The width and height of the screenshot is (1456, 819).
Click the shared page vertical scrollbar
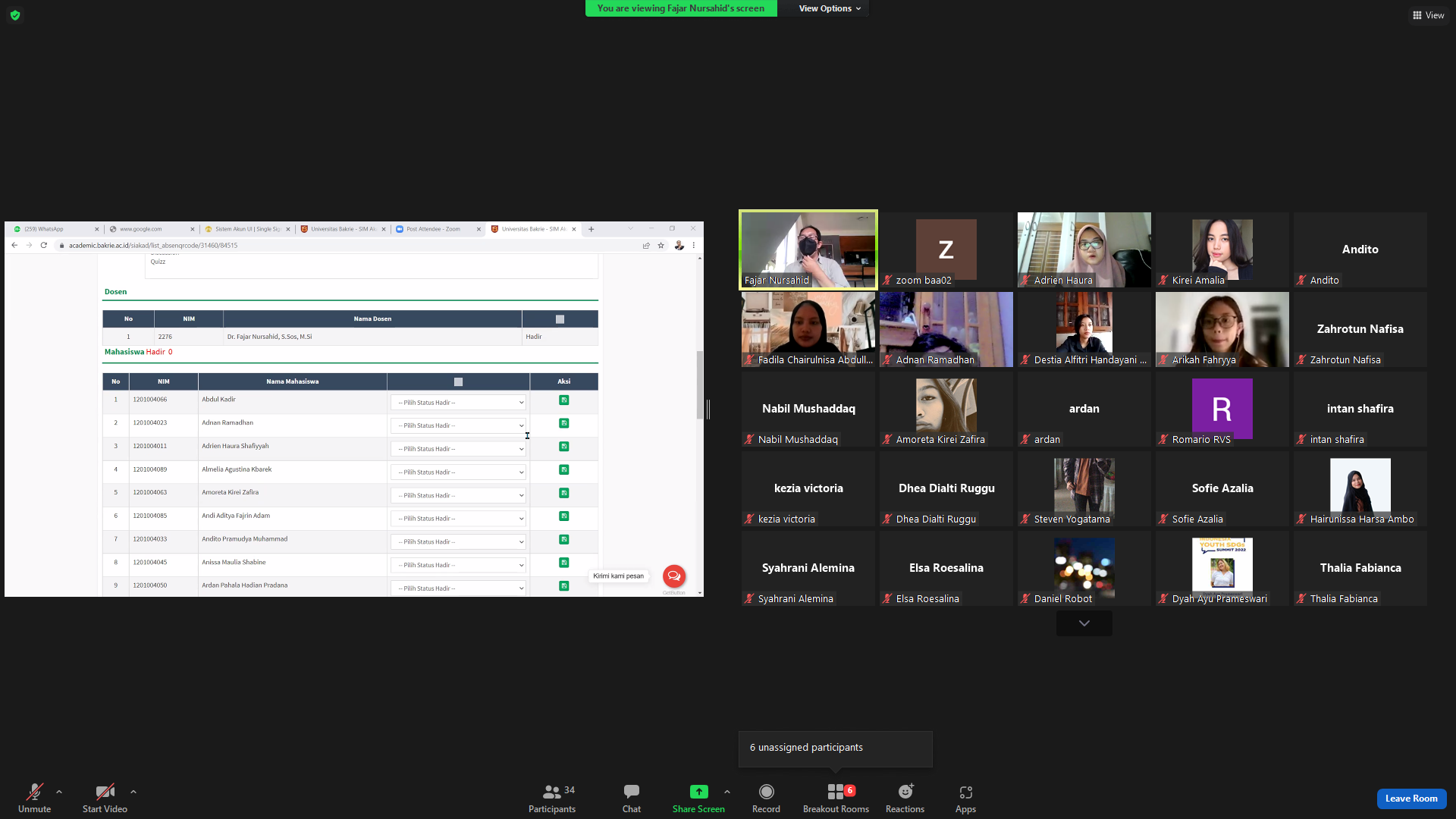[699, 384]
